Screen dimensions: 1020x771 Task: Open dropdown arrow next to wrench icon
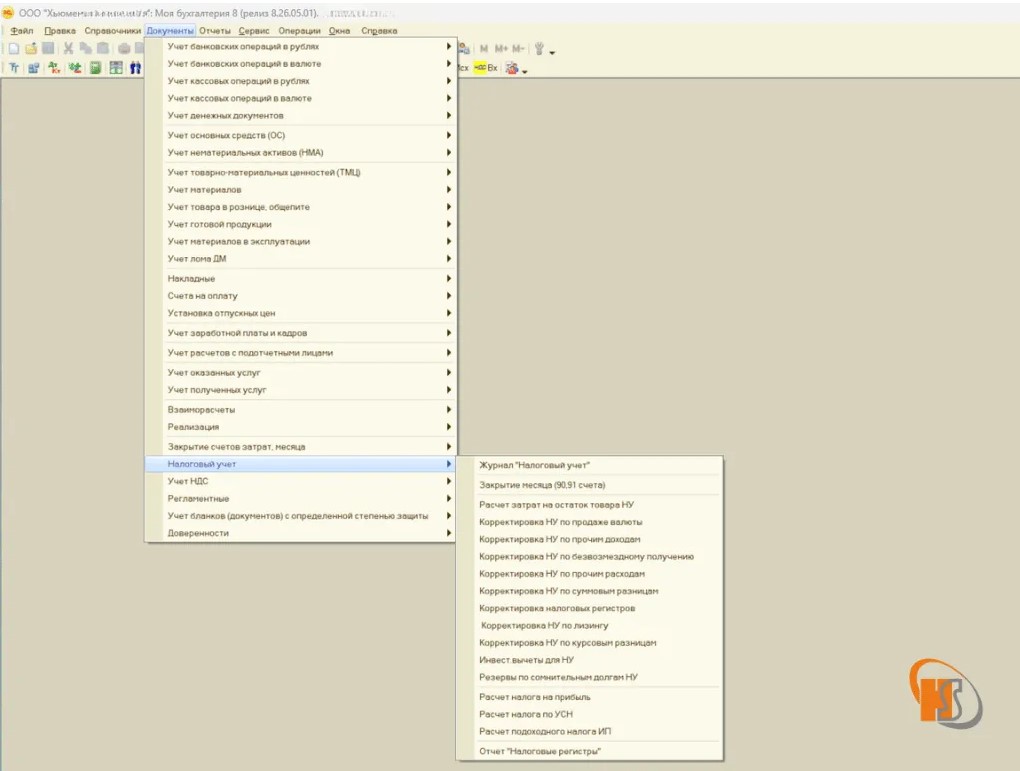point(552,53)
